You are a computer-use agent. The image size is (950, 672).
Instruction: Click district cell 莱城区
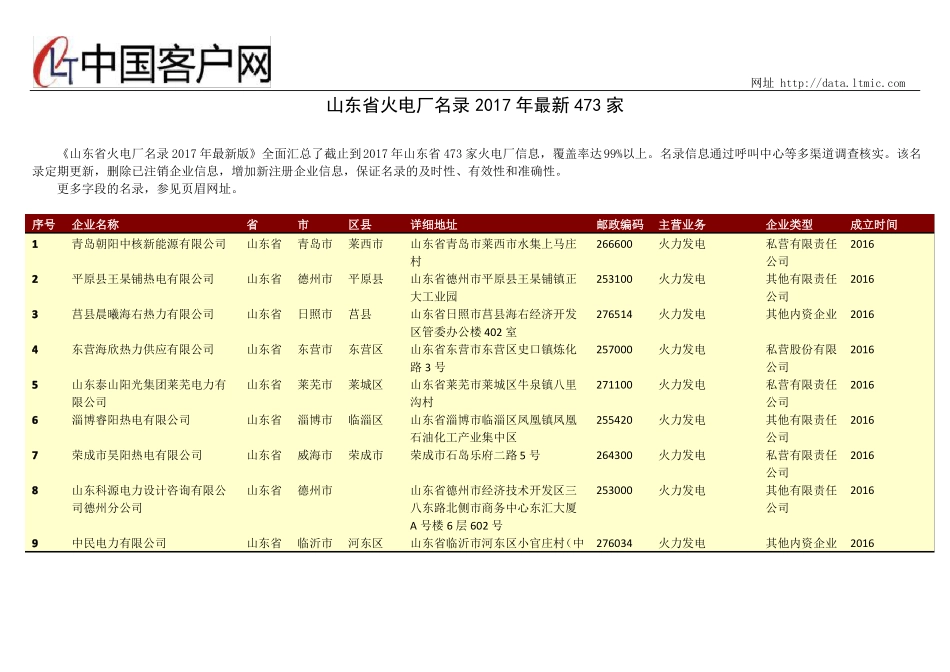click(x=366, y=385)
